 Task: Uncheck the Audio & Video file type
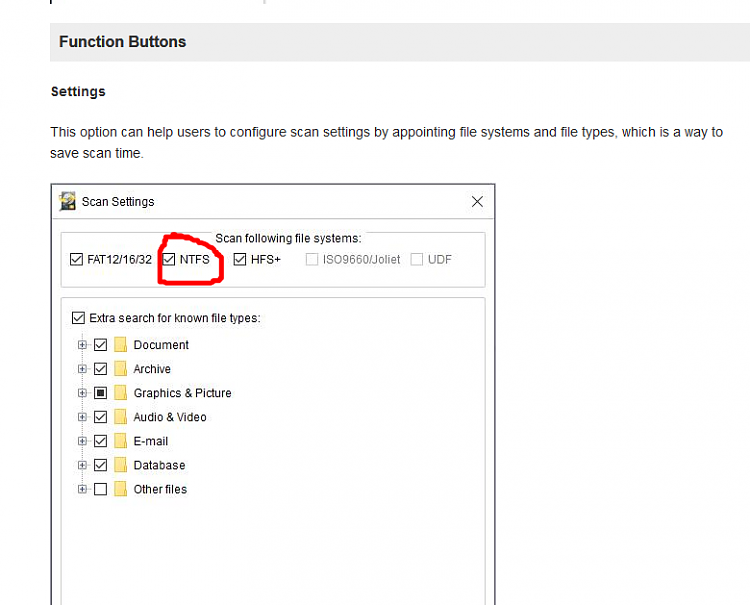tap(100, 417)
